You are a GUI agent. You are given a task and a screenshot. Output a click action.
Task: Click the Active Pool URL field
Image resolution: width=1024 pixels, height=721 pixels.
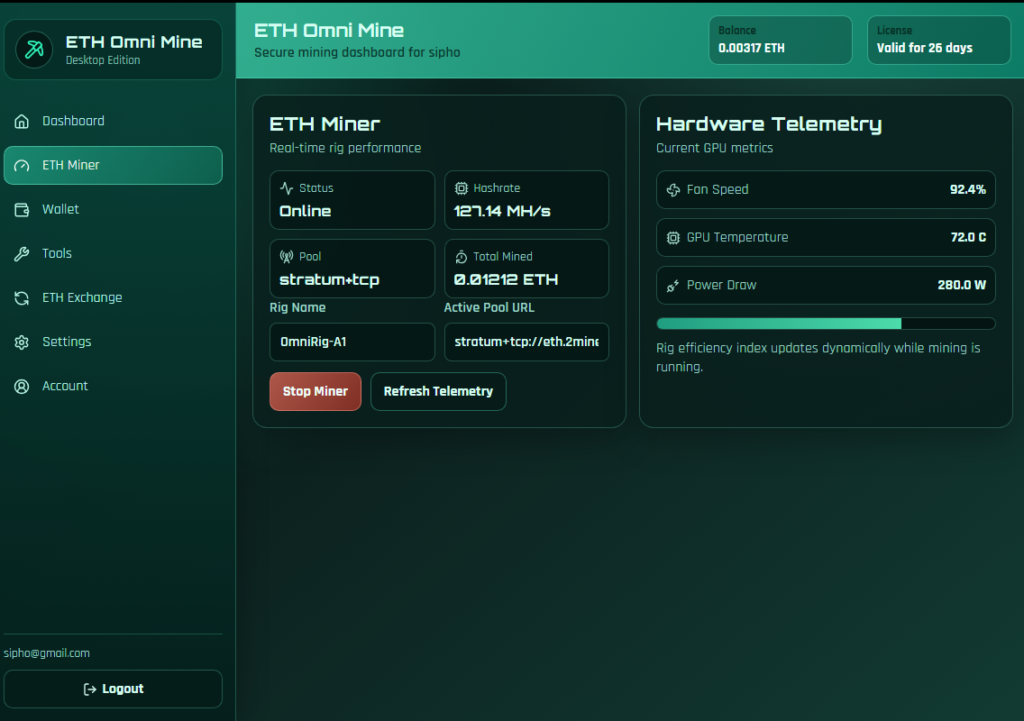526,342
